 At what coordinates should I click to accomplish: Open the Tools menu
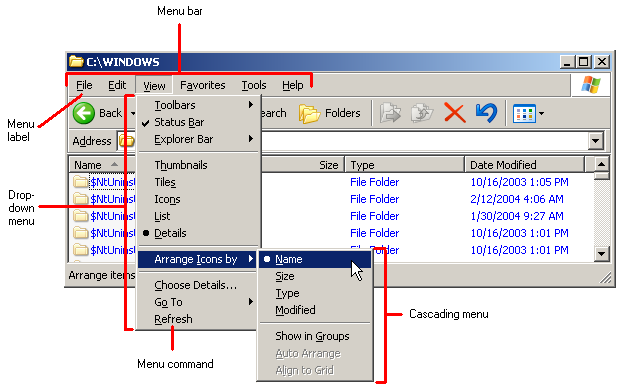pyautogui.click(x=254, y=85)
